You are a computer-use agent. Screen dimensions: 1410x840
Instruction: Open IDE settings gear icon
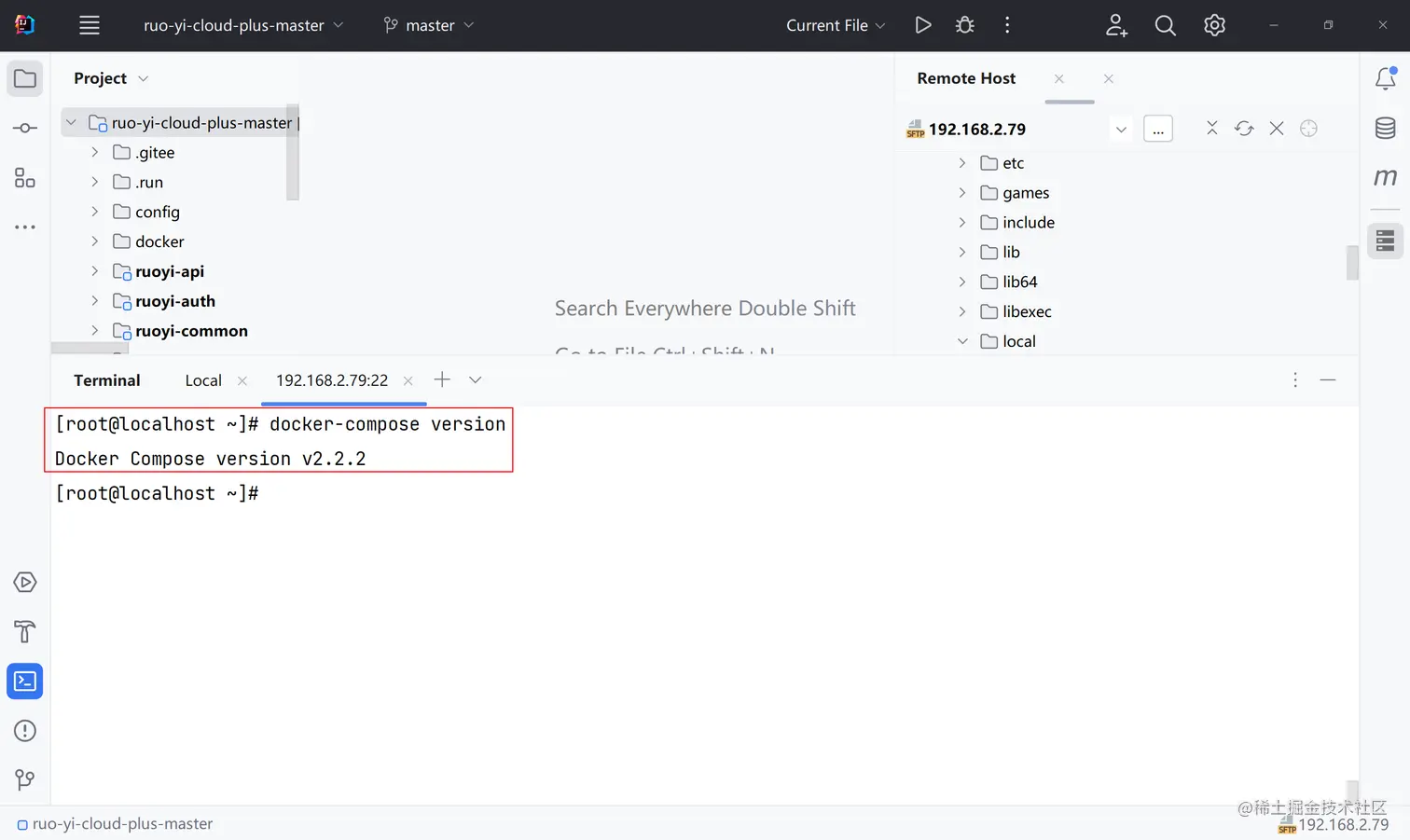(x=1214, y=25)
